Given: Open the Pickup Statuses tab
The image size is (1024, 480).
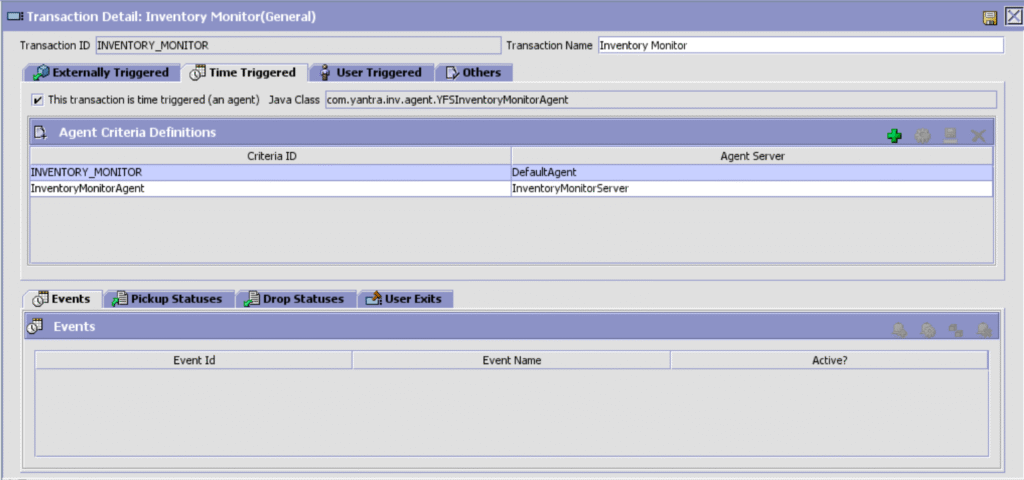Looking at the screenshot, I should pyautogui.click(x=169, y=299).
